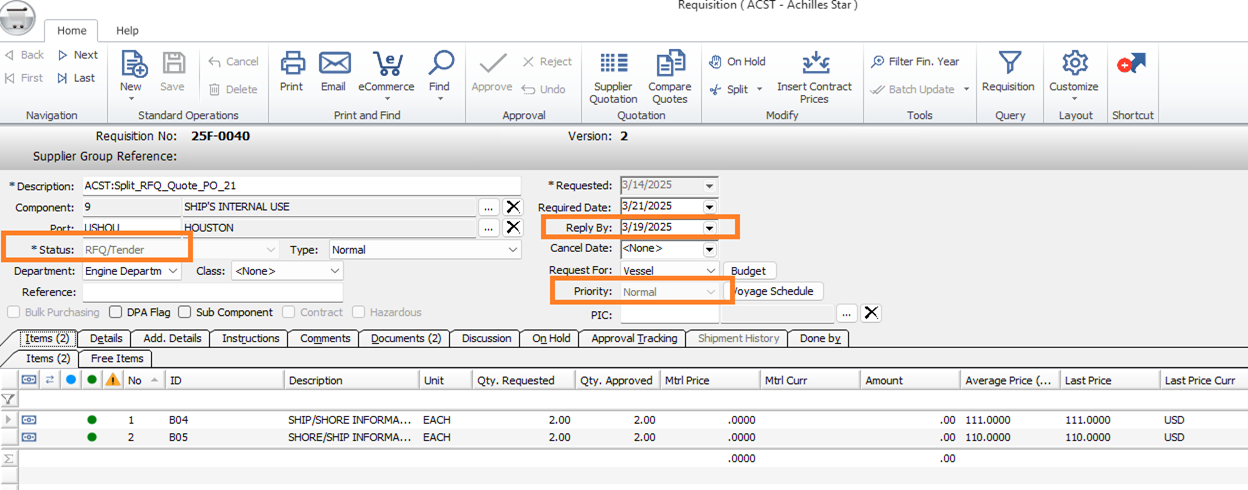Clear the Port field with X
The image size is (1248, 490).
tap(512, 228)
